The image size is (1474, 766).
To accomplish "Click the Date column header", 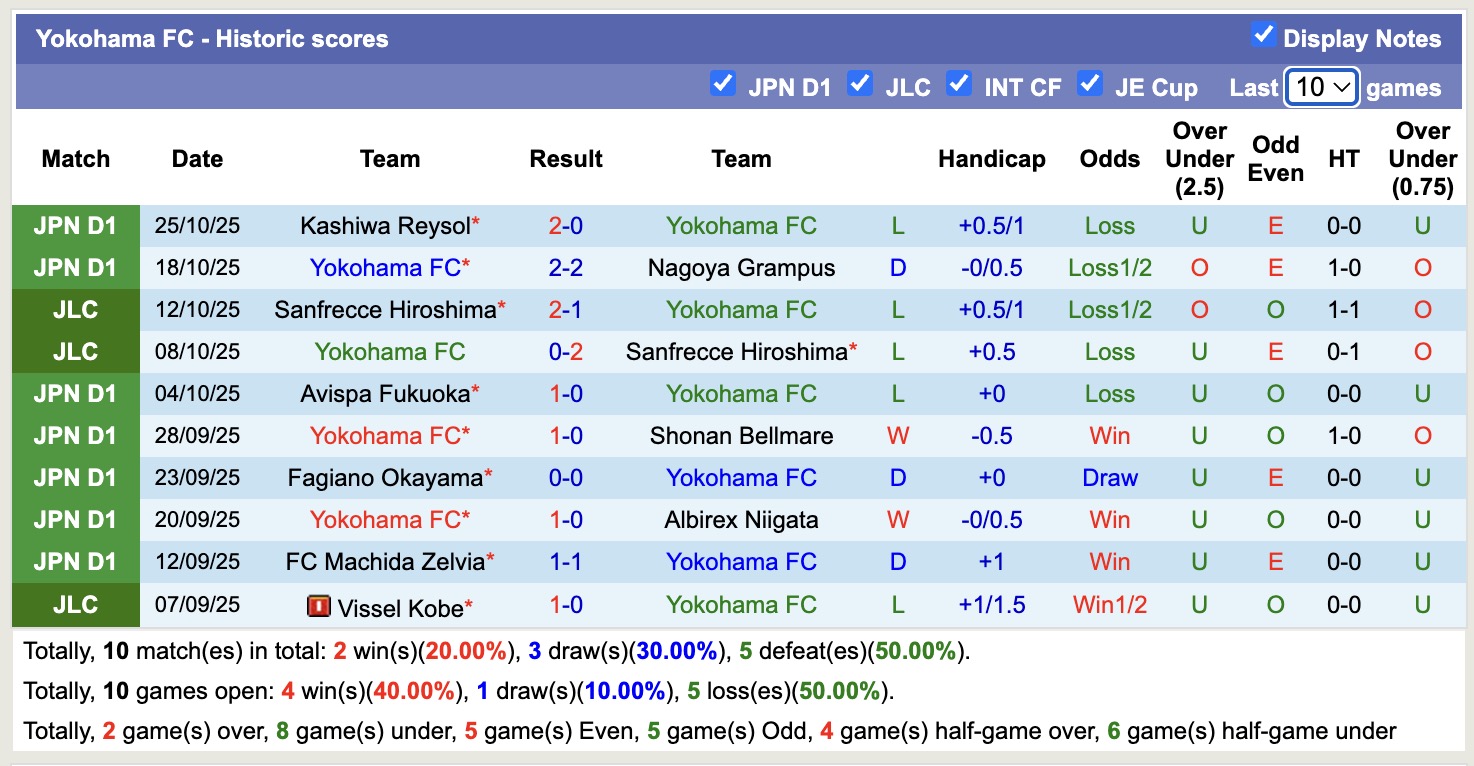I will pos(196,158).
